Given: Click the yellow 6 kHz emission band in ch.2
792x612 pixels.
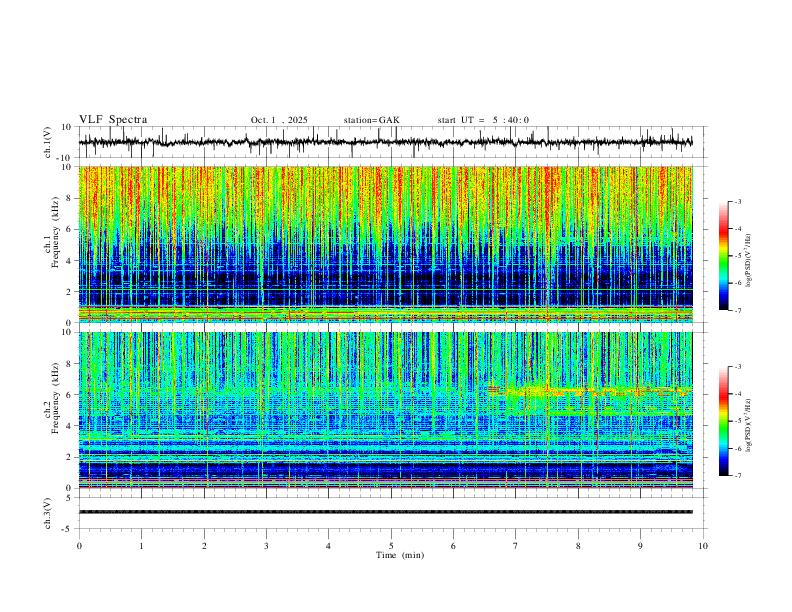Looking at the screenshot, I should tap(588, 390).
